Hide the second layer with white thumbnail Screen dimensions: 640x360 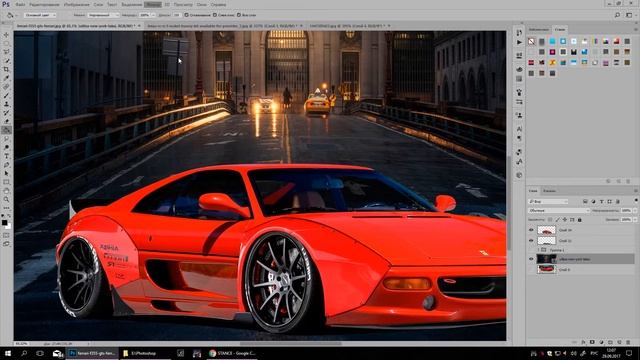click(531, 240)
